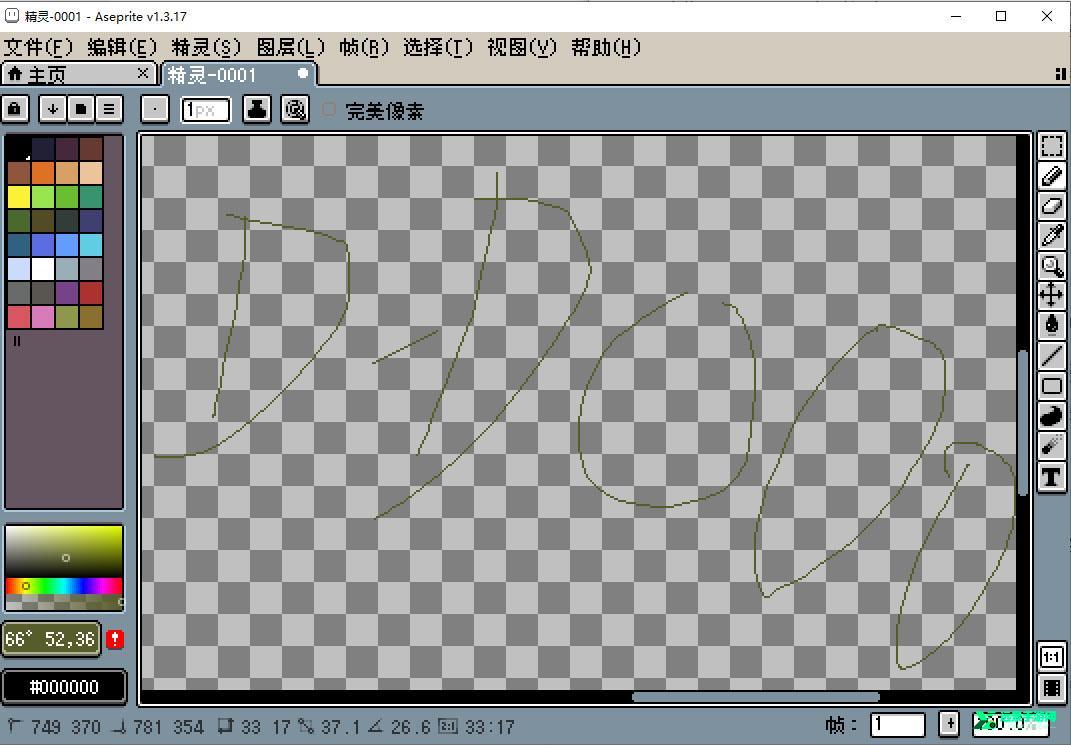
Task: Click the alpha transparency slider
Action: [x=64, y=602]
